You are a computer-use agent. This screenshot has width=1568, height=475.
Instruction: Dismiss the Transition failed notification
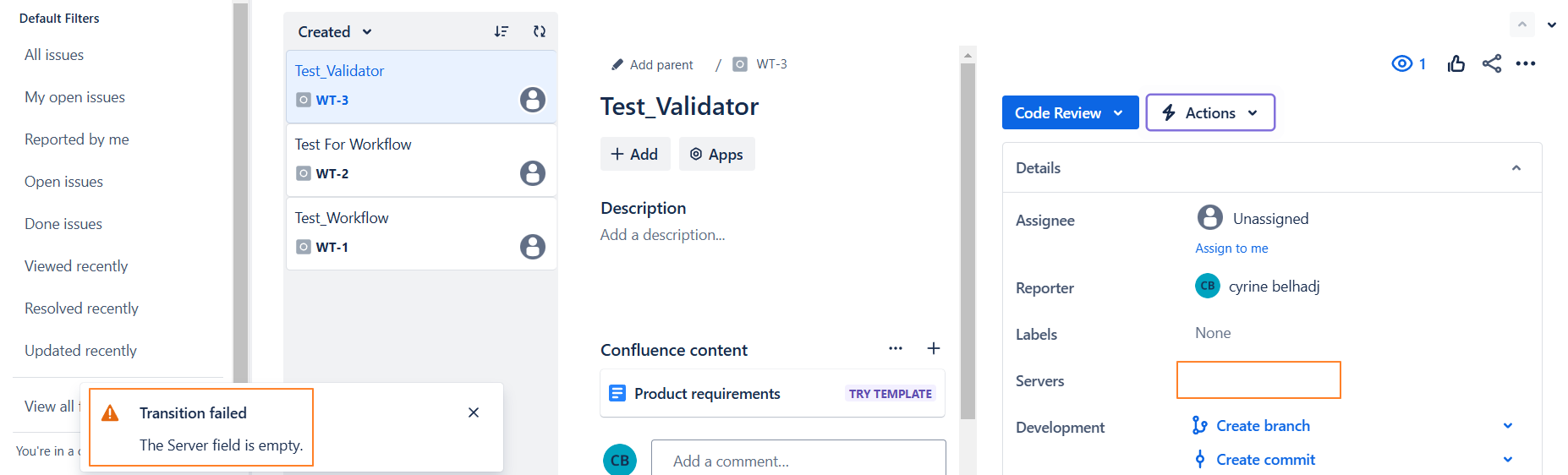474,412
